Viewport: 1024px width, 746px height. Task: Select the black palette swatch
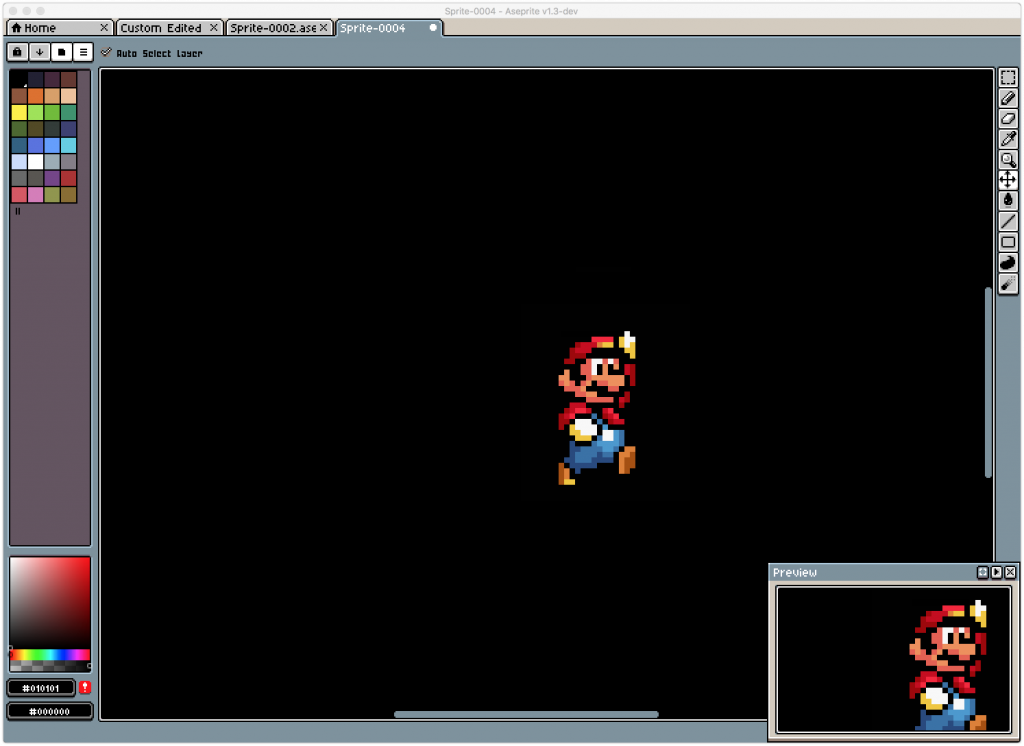click(x=19, y=80)
